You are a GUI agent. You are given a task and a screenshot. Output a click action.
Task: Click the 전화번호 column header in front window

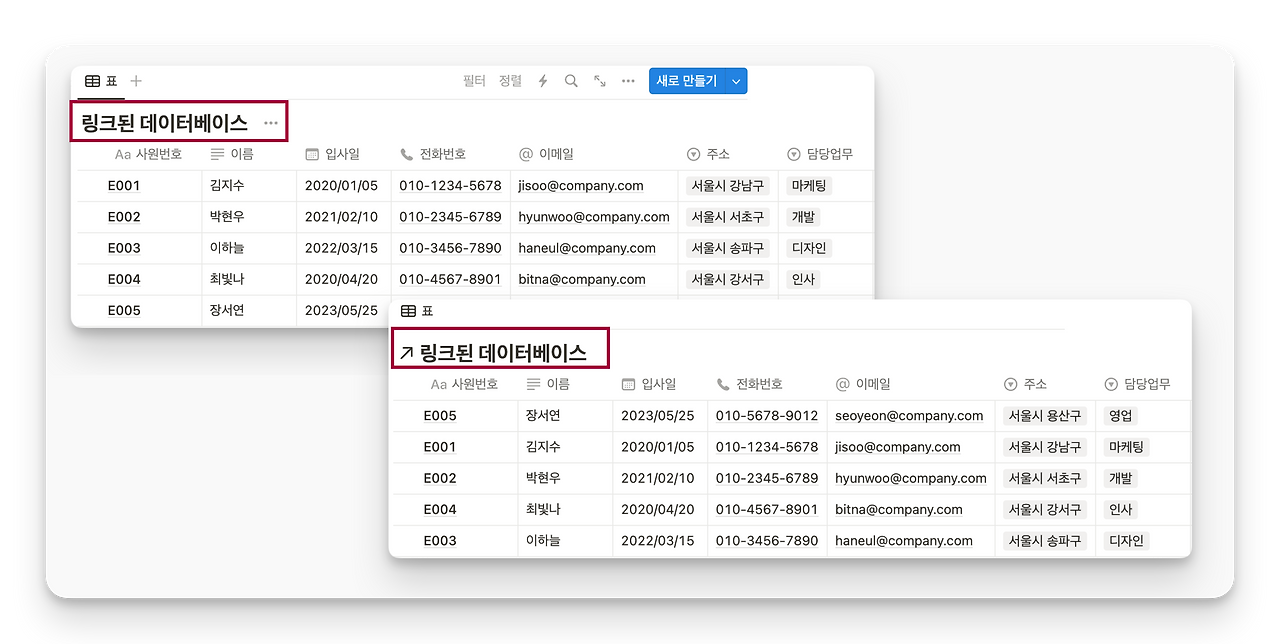click(x=749, y=384)
